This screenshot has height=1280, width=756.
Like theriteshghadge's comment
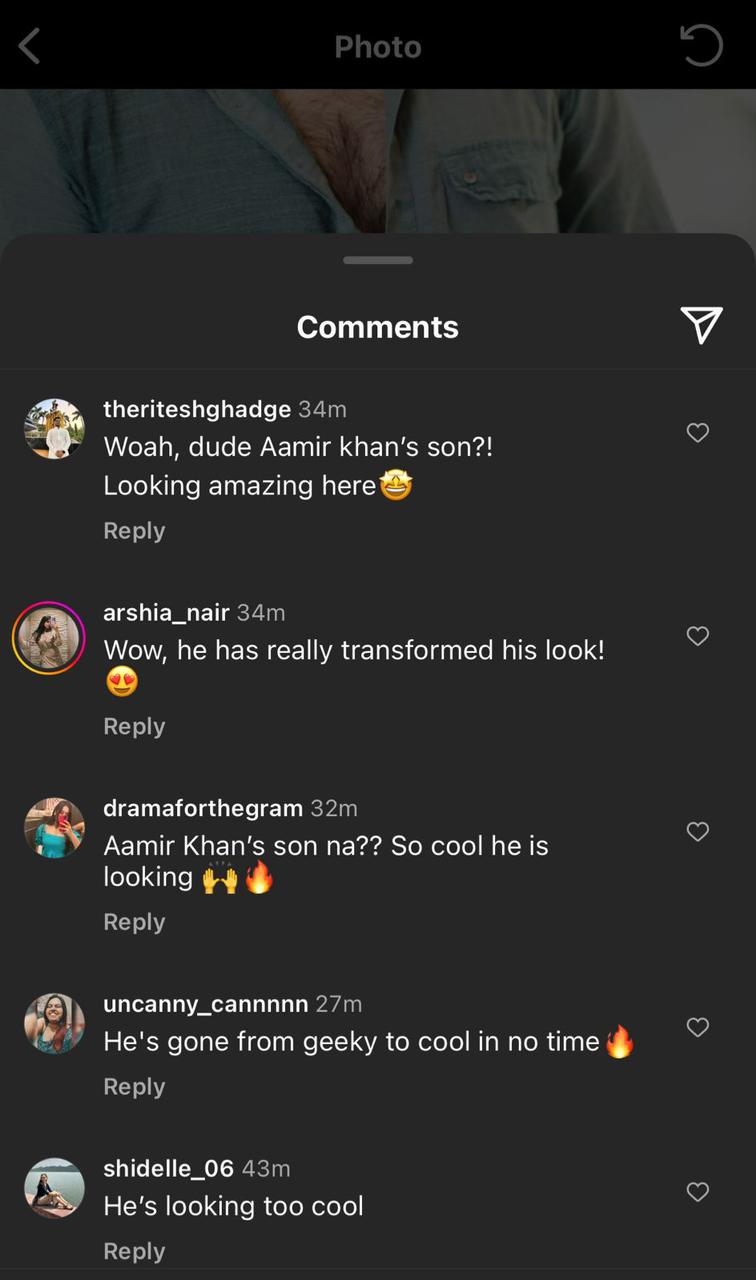click(697, 432)
